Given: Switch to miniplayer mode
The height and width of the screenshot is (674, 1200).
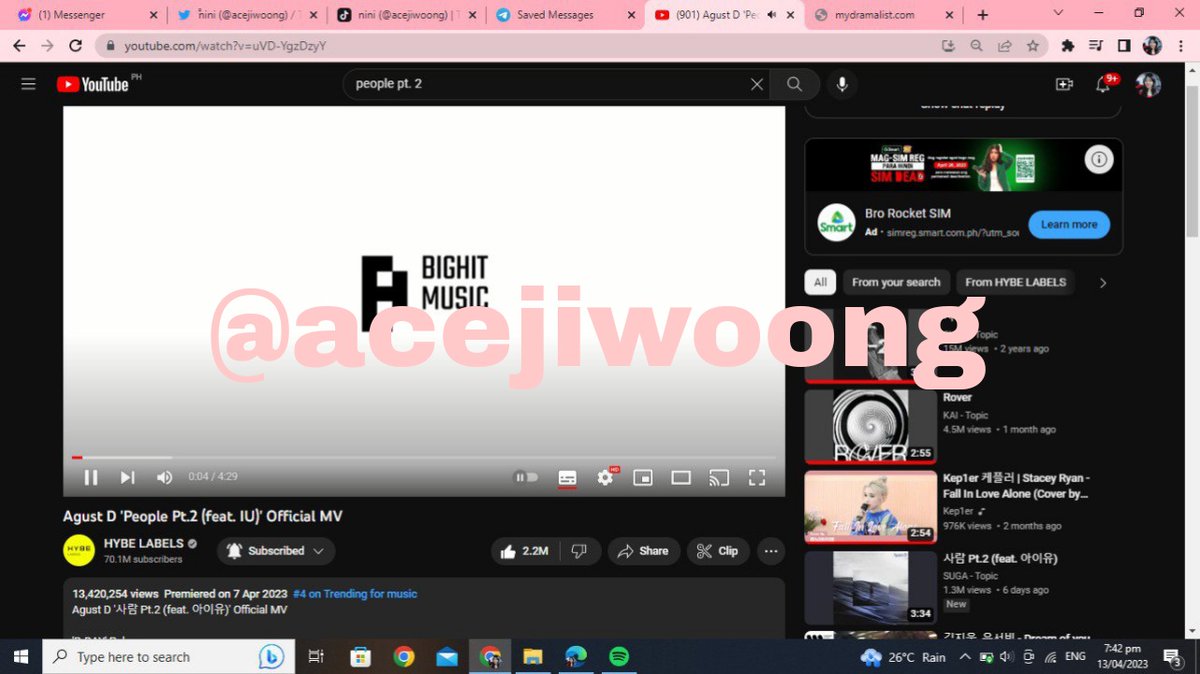Looking at the screenshot, I should (x=643, y=478).
